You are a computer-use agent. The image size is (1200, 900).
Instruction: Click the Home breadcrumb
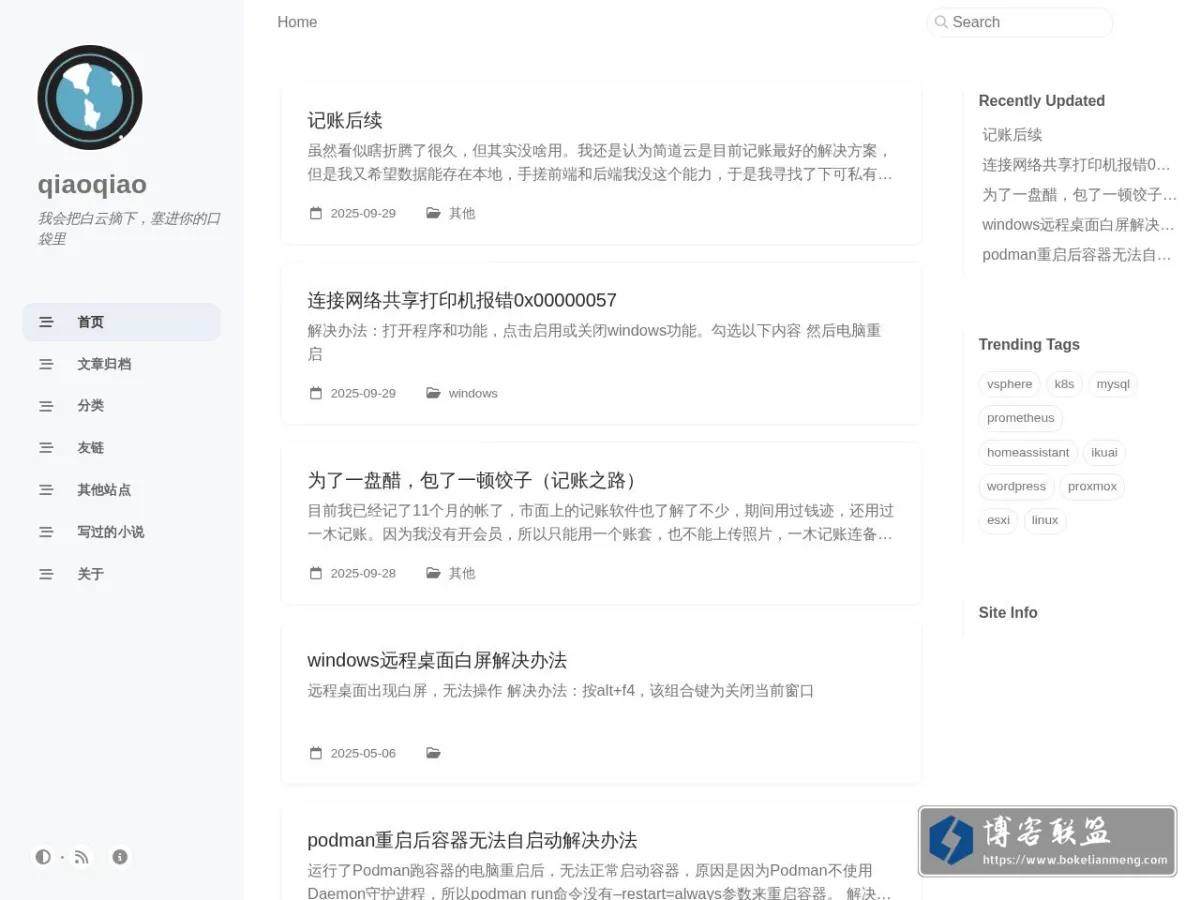pyautogui.click(x=297, y=22)
